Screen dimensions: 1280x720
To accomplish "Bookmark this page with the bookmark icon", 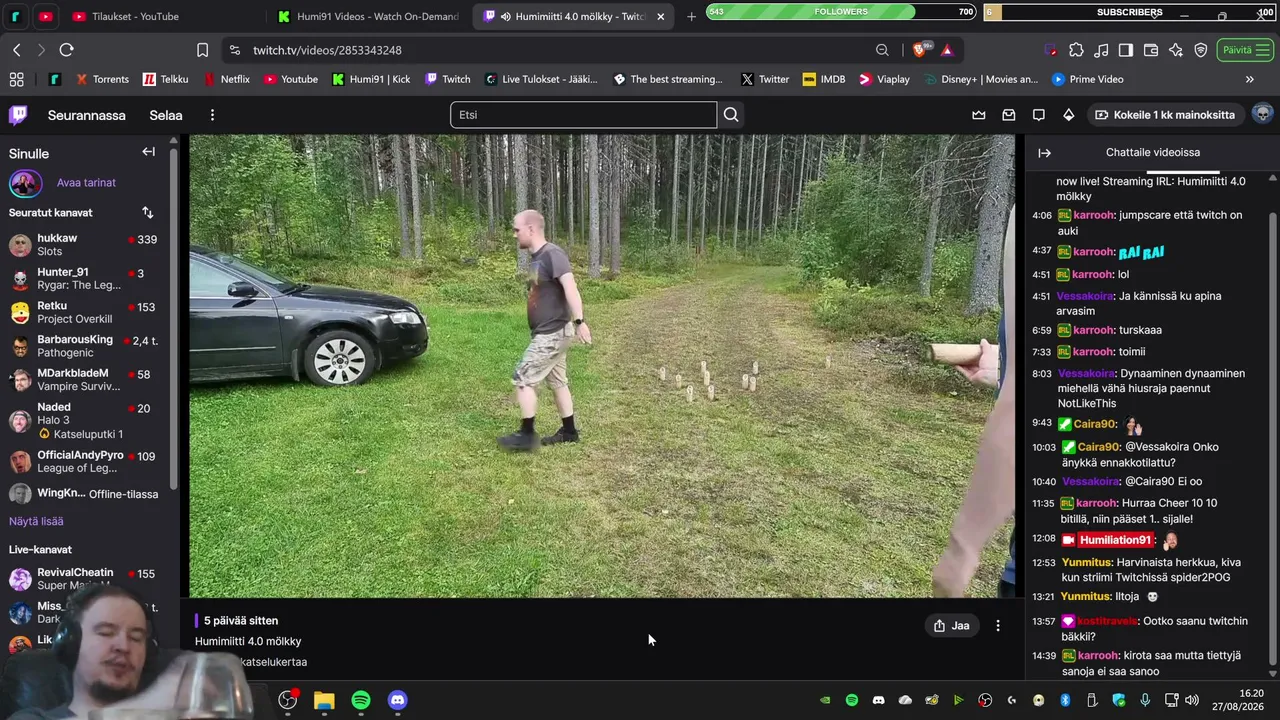I will click(203, 50).
